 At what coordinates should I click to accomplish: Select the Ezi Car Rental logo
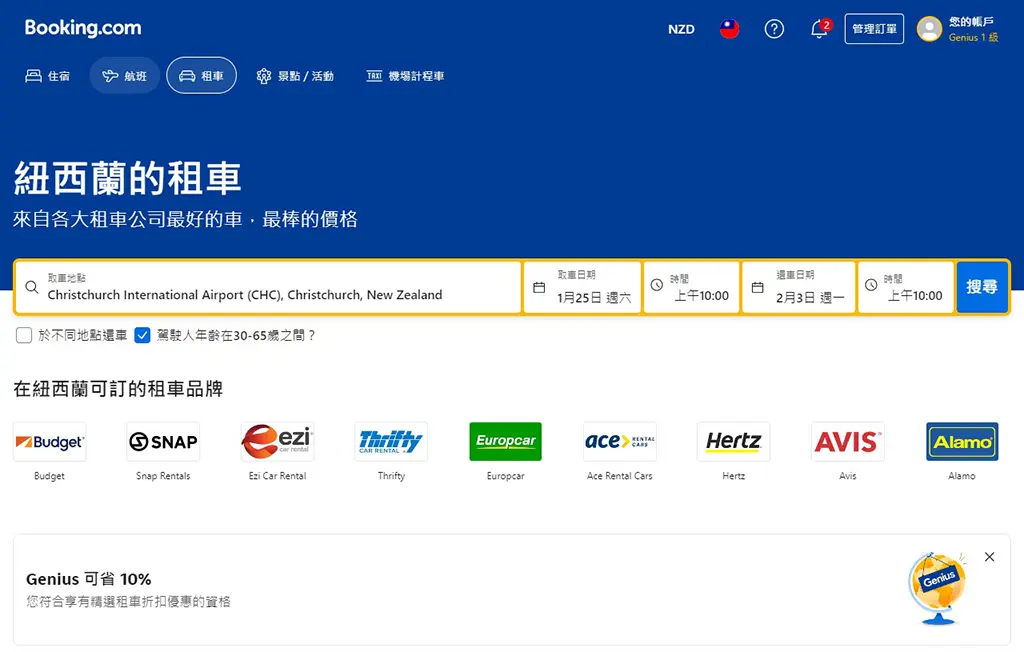[278, 442]
